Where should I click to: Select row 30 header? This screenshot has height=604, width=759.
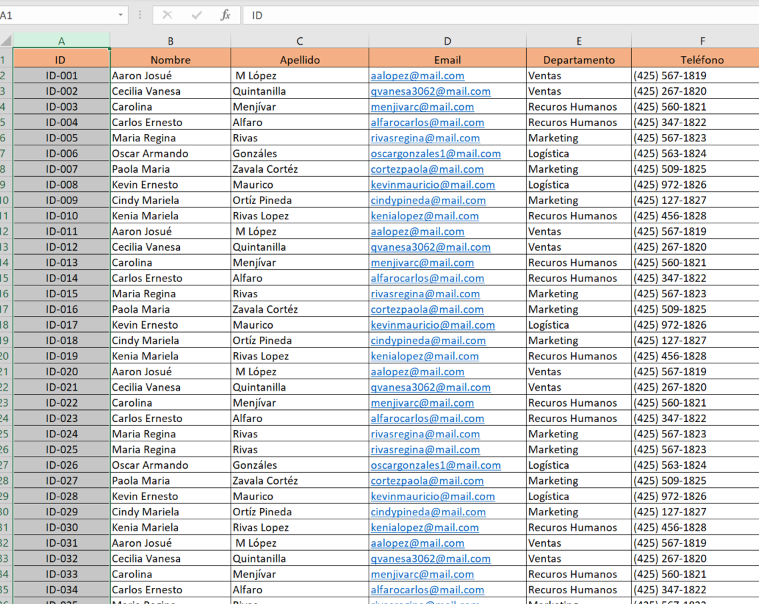6,512
